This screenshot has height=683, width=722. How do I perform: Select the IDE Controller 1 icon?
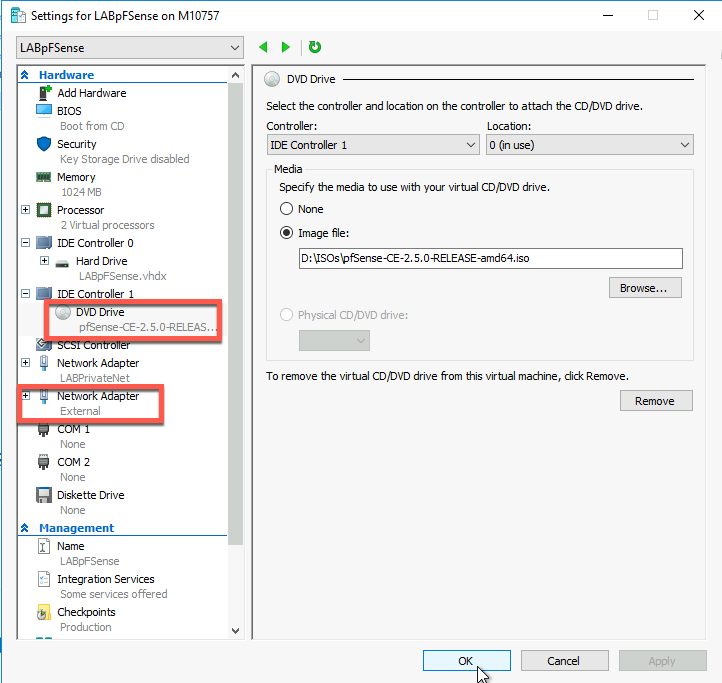(44, 293)
